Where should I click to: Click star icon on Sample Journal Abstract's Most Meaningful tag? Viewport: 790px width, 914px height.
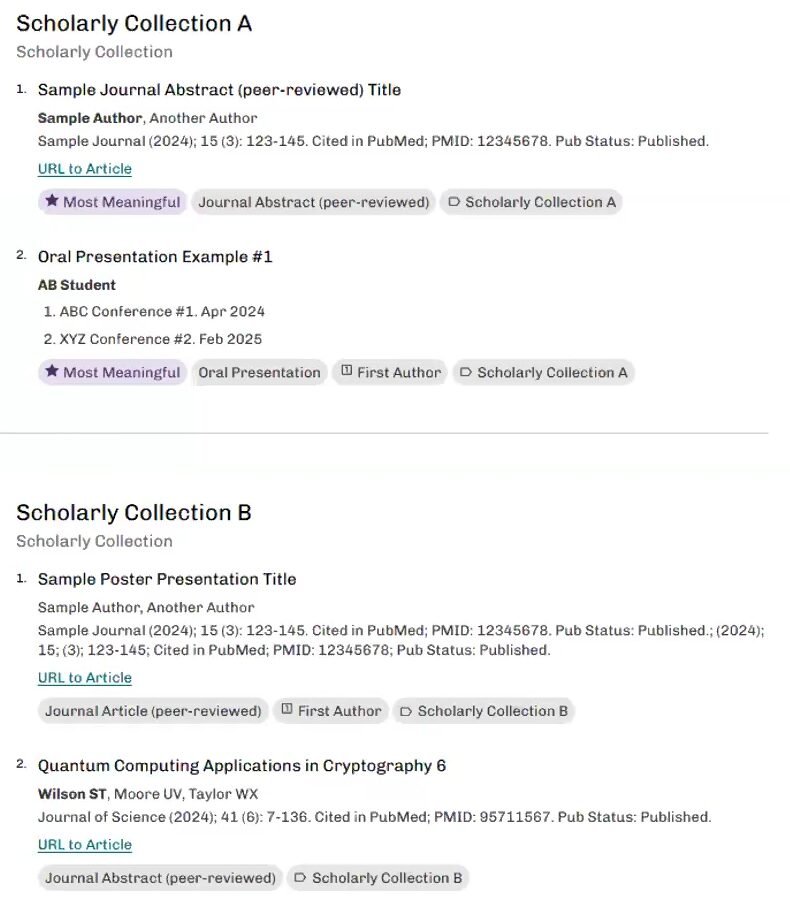52,201
